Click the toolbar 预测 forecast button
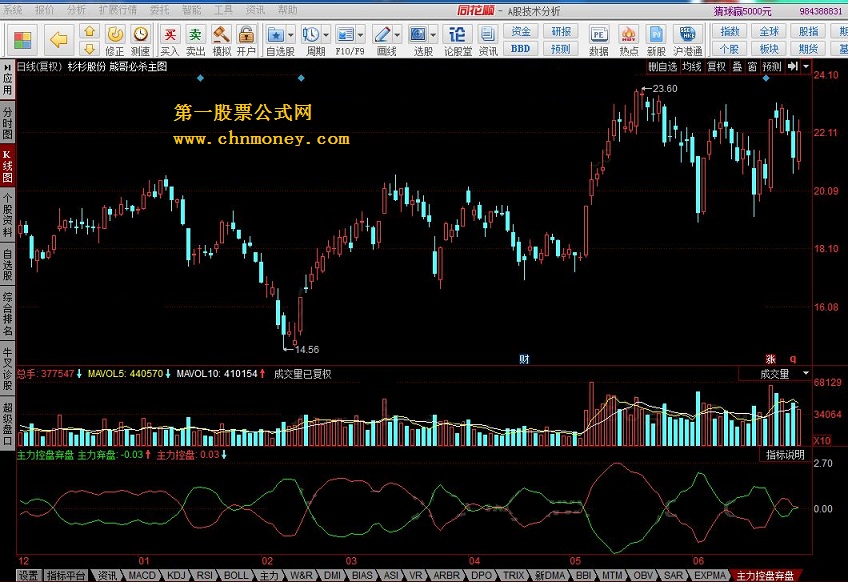848x582 pixels. coord(561,49)
